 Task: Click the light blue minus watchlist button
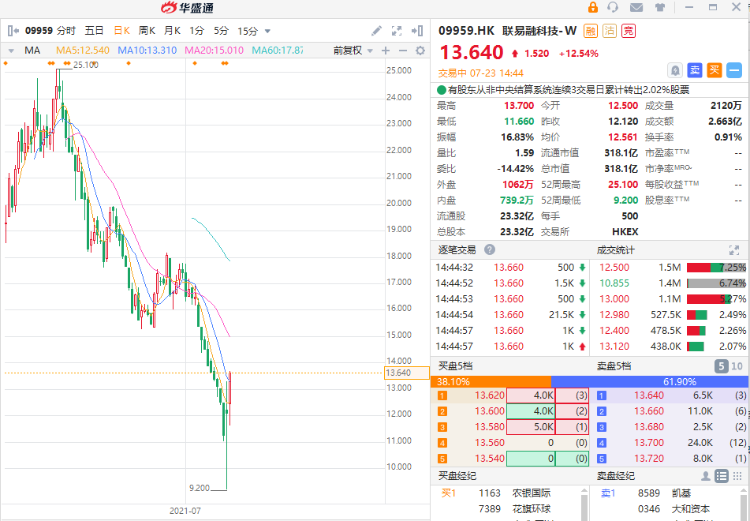tap(734, 71)
